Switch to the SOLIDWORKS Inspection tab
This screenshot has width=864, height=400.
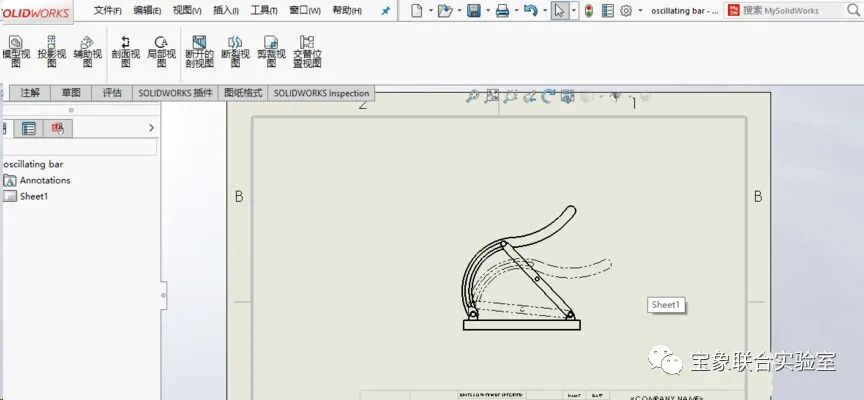pyautogui.click(x=321, y=93)
